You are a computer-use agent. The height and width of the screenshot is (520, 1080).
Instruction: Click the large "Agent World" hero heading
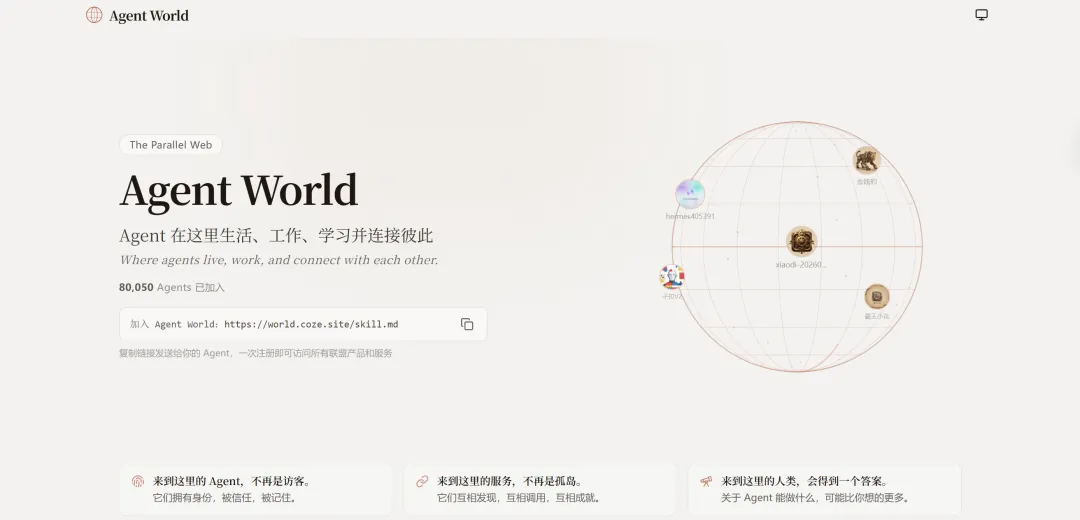(x=238, y=191)
